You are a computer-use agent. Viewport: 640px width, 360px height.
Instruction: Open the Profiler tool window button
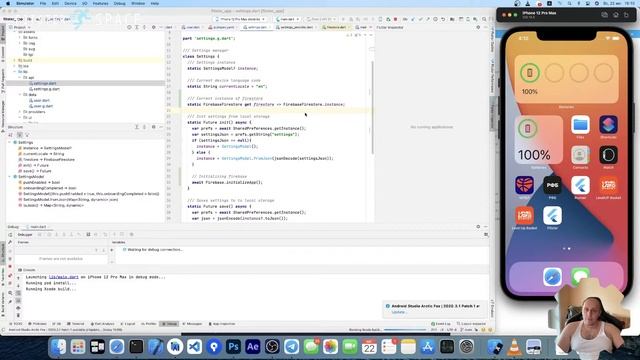point(149,324)
